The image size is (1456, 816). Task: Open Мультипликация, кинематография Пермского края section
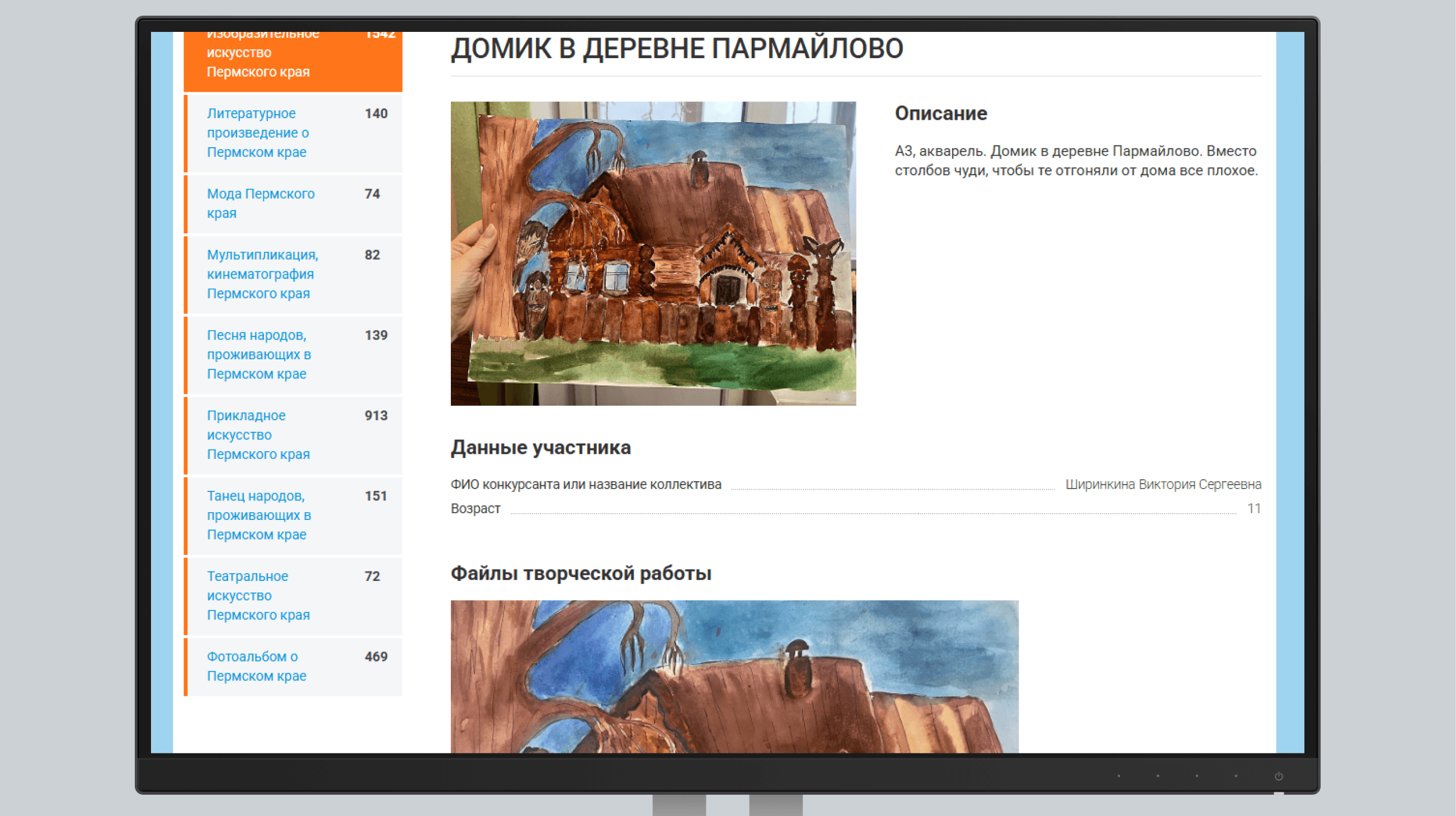(262, 274)
